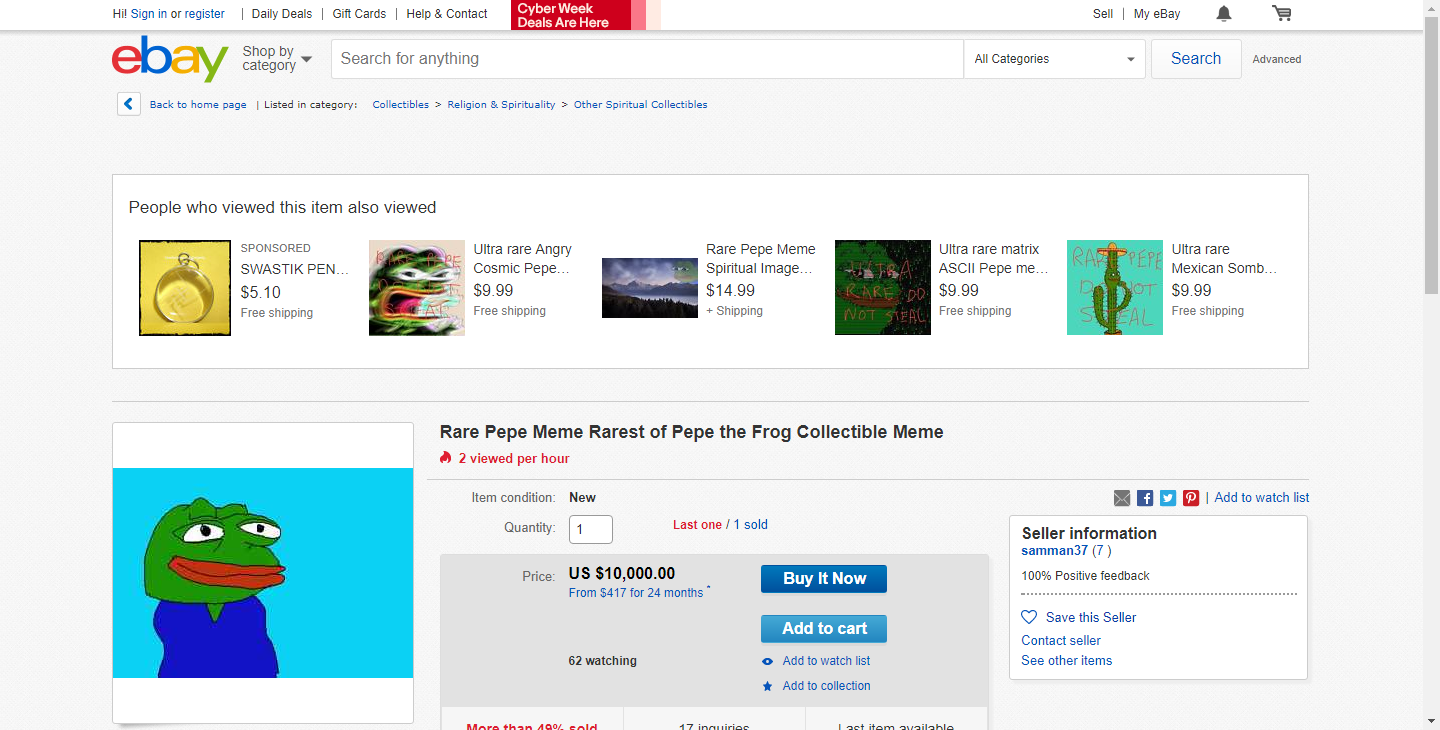
Task: Click star icon Add to collection
Action: point(768,686)
